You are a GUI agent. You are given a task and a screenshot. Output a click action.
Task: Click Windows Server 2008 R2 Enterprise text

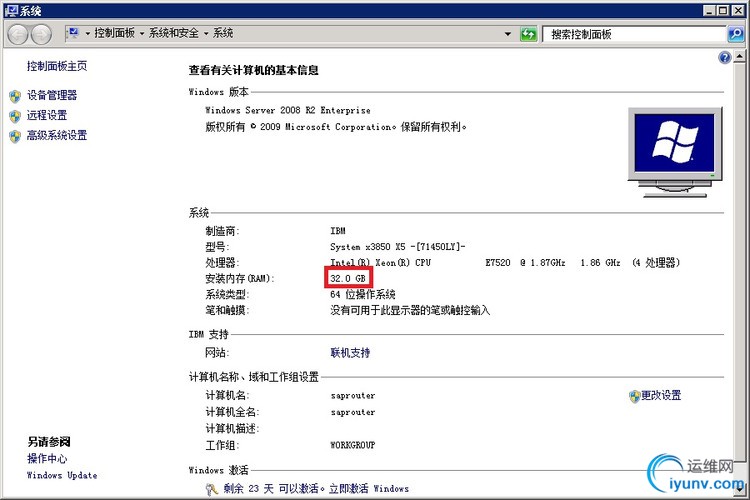pos(287,111)
